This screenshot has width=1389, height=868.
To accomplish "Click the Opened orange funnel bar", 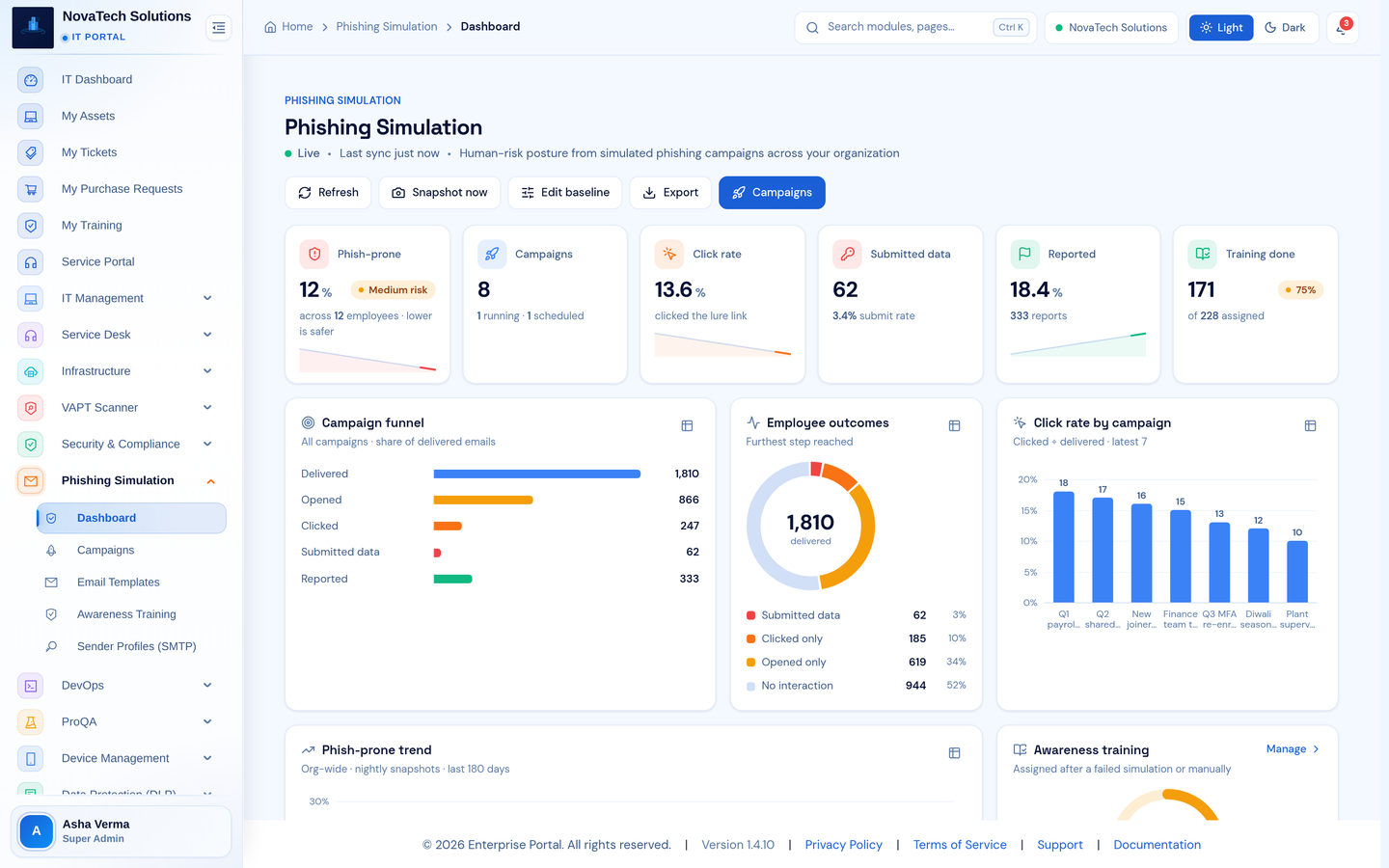I will pyautogui.click(x=483, y=500).
